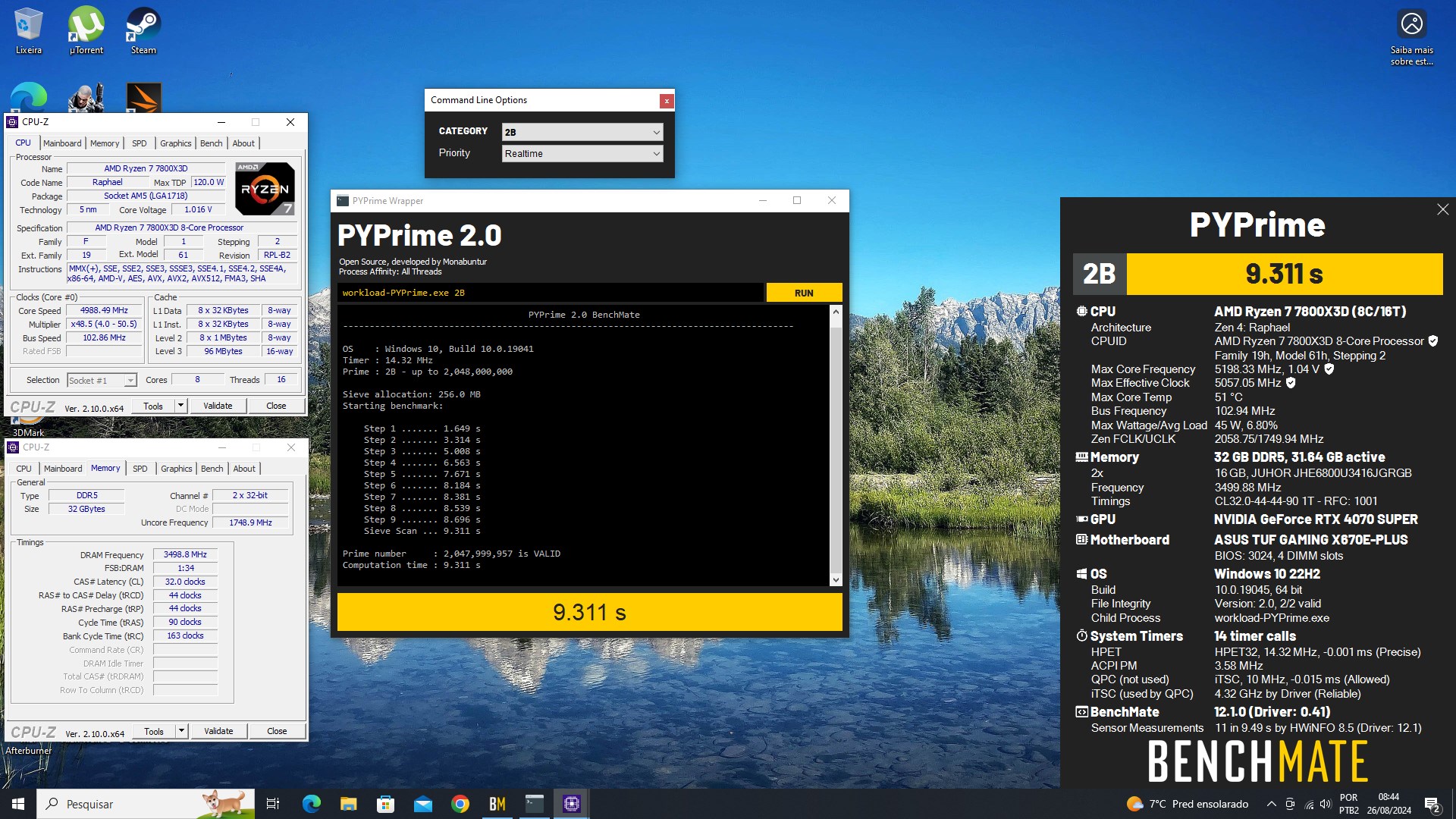Open Microsoft Store from the taskbar
Image resolution: width=1456 pixels, height=819 pixels.
coord(385,804)
